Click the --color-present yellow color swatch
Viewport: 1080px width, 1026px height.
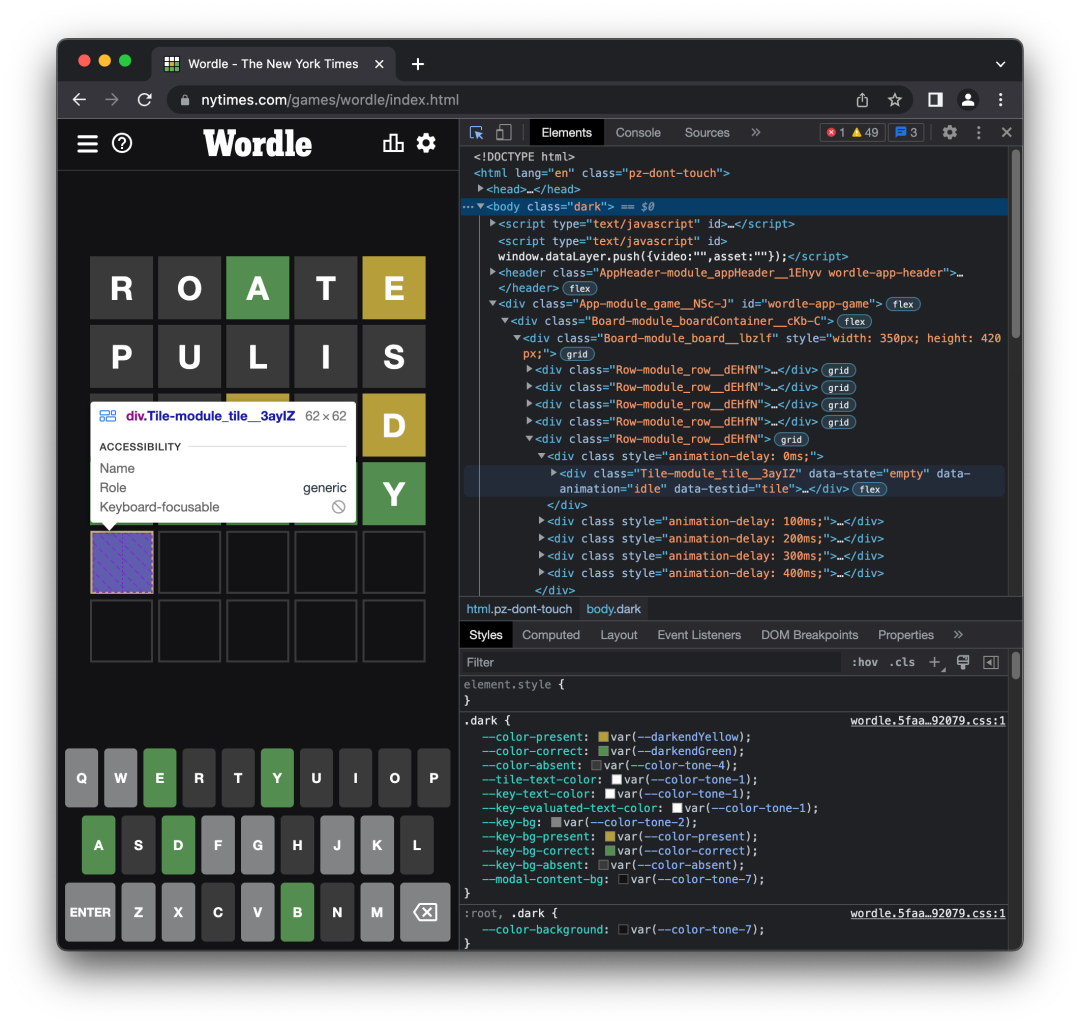click(x=603, y=737)
